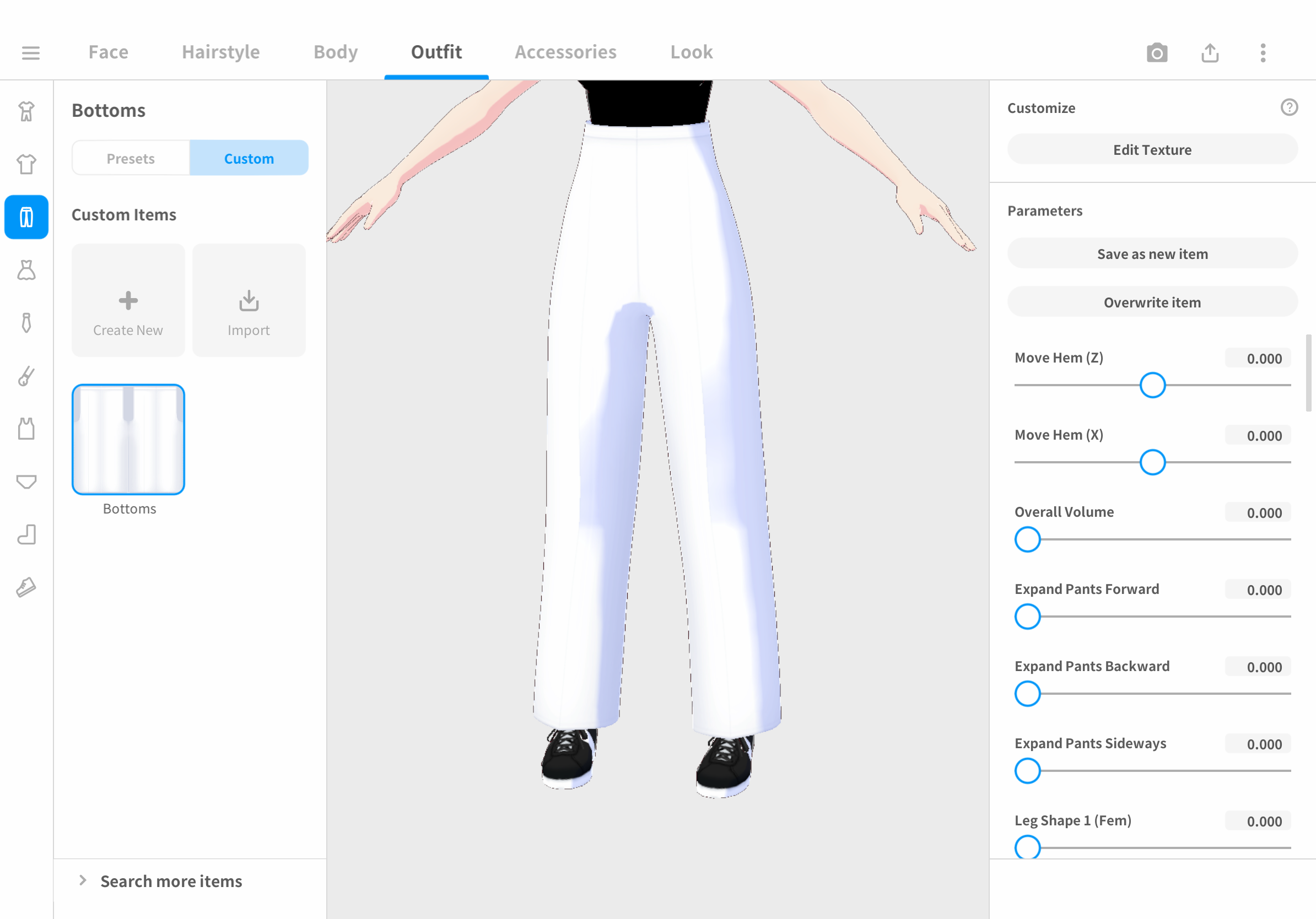The height and width of the screenshot is (919, 1316).
Task: Select the Bottoms custom item thumbnail
Action: tap(128, 440)
